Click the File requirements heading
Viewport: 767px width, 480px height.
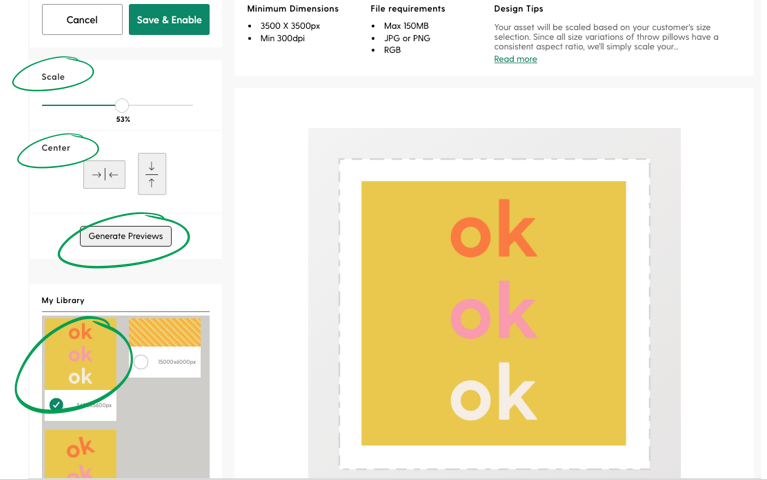[x=407, y=9]
